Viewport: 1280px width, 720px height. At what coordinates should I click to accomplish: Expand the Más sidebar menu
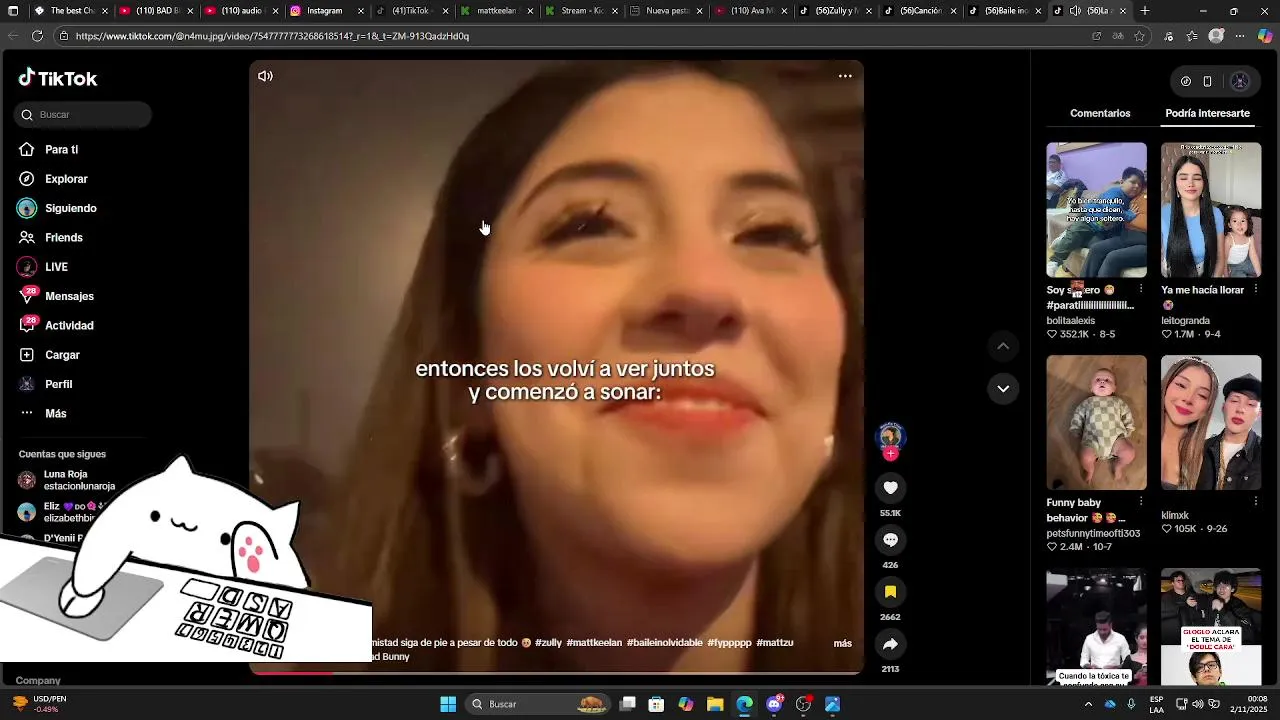[55, 414]
